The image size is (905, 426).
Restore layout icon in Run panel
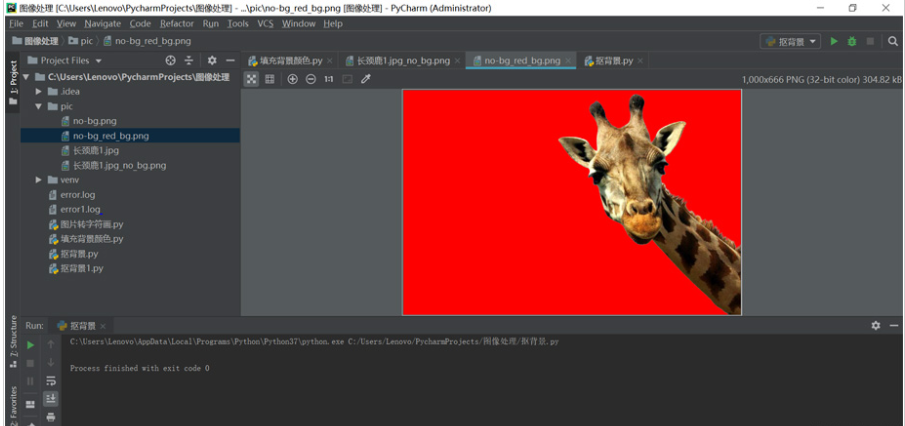pos(31,404)
